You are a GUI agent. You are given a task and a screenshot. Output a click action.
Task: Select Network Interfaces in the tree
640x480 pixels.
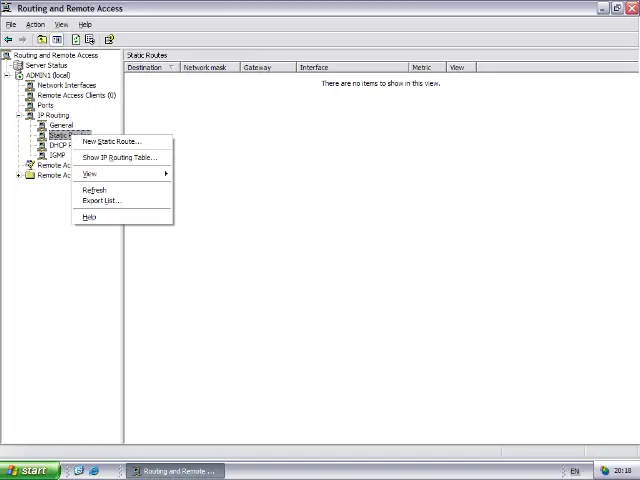coord(67,85)
